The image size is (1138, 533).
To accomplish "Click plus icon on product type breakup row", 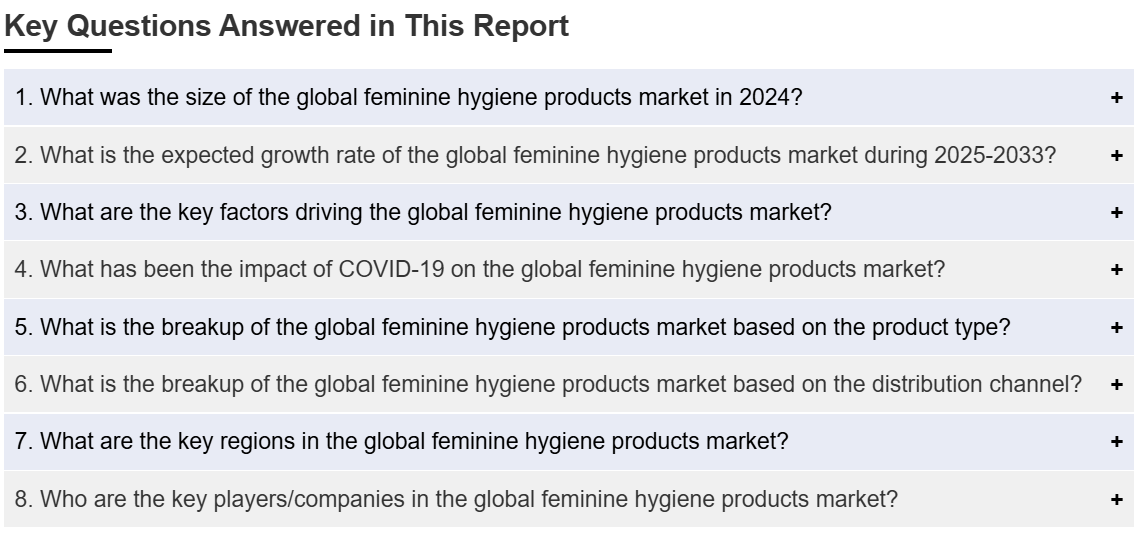I will pos(1117,327).
